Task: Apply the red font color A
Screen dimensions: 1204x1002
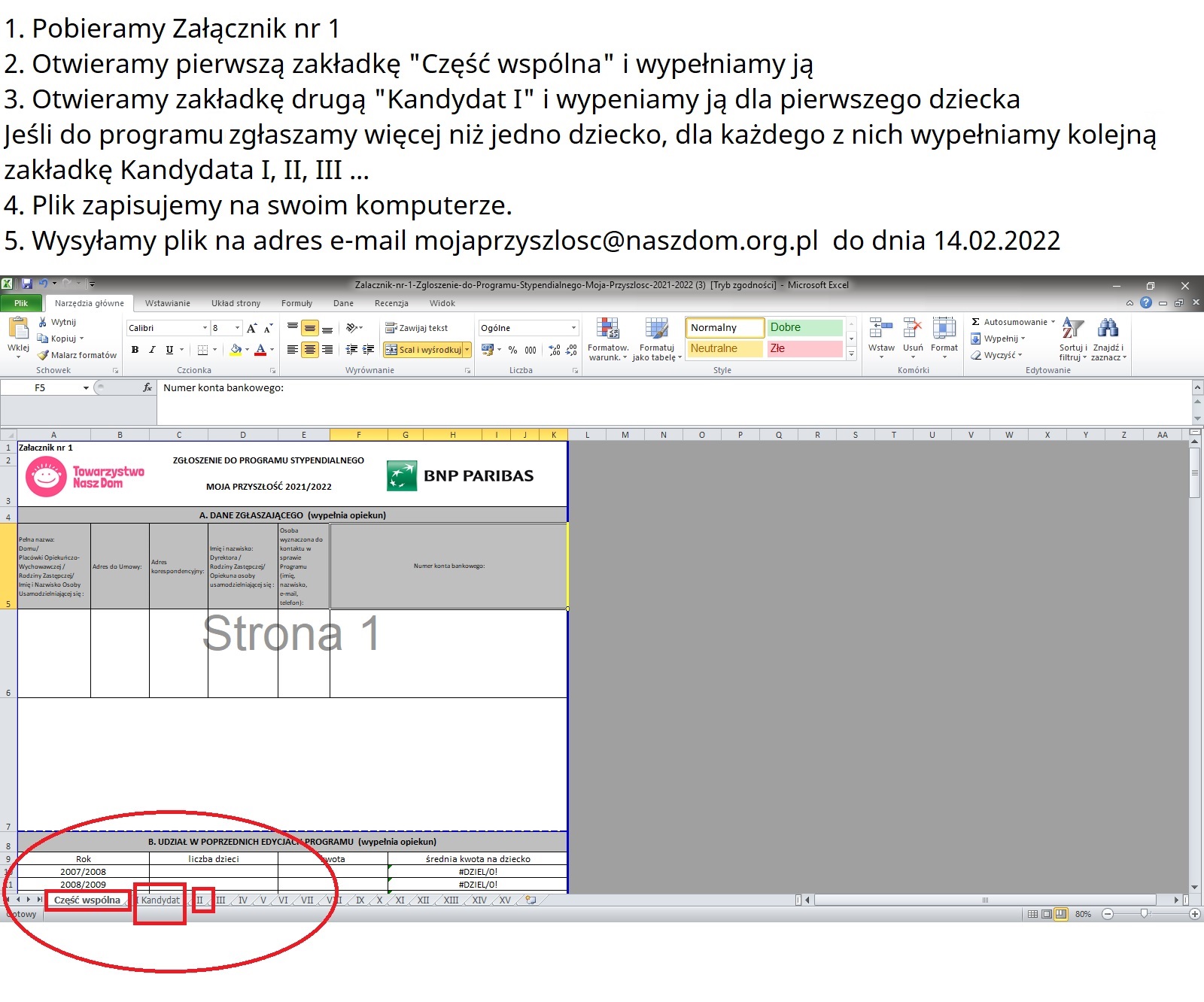Action: pos(260,350)
